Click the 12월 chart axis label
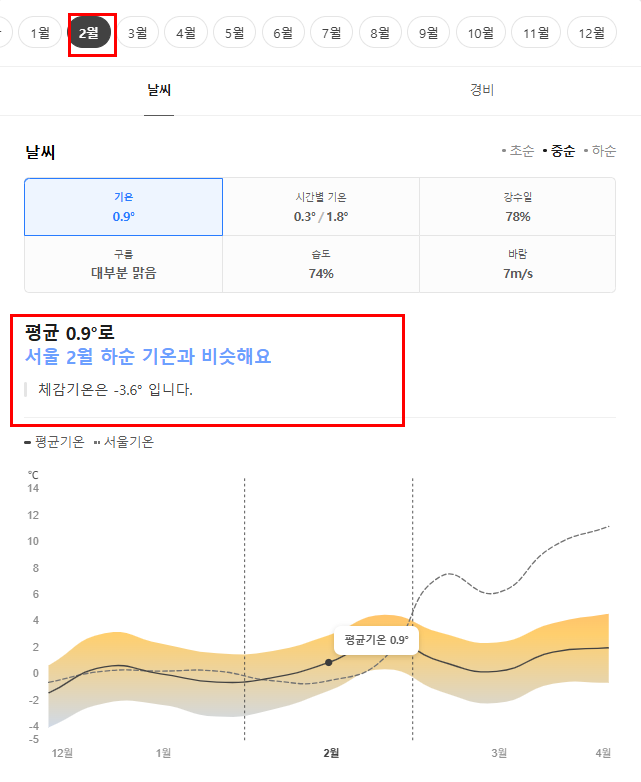Viewport: 641px width, 782px height. coord(62,753)
